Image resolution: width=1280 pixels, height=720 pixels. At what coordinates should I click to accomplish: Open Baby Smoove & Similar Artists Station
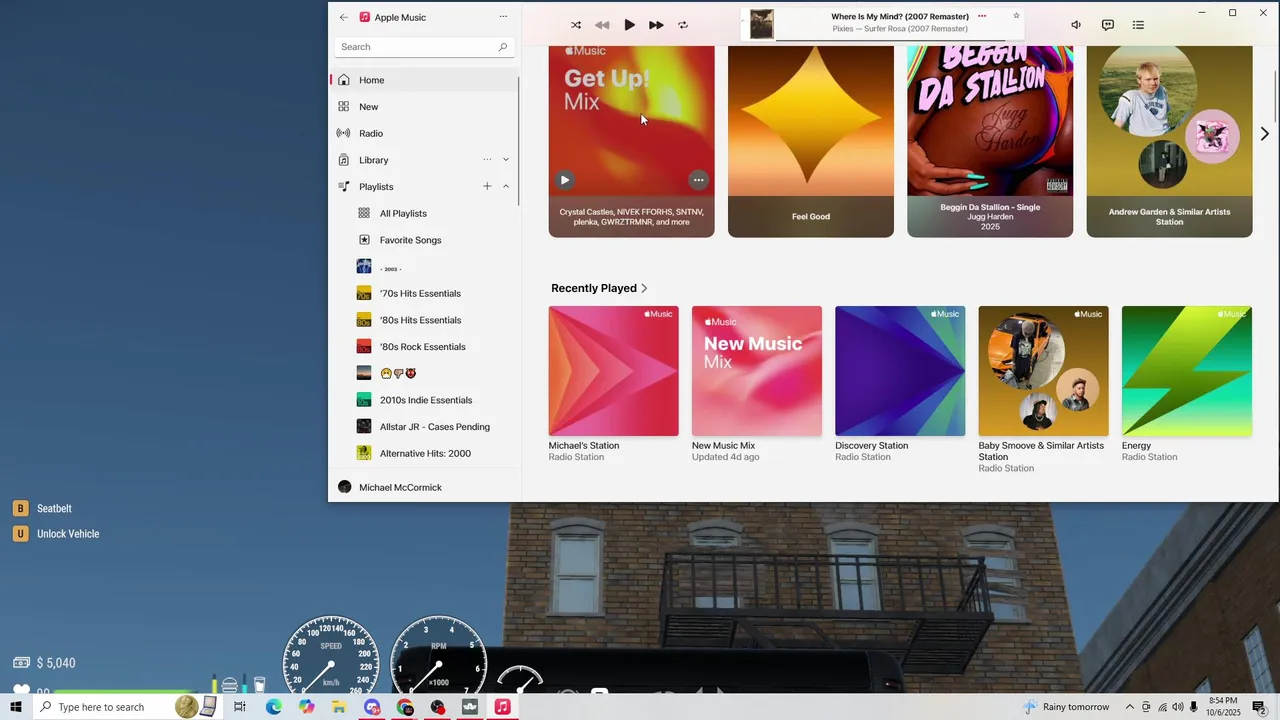coord(1043,371)
